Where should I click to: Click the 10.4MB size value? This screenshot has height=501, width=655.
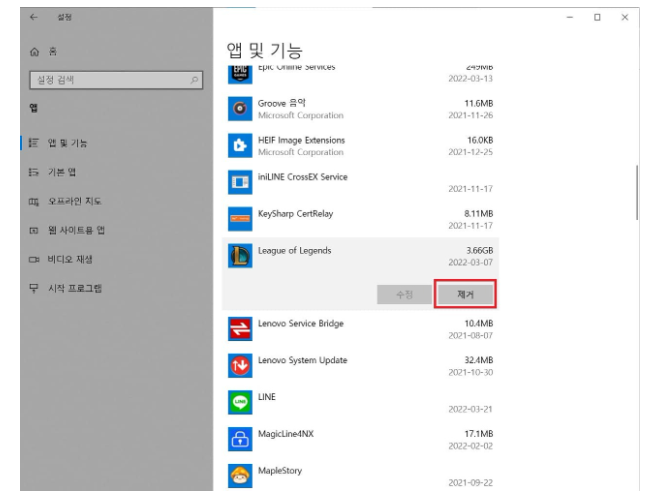(x=479, y=323)
